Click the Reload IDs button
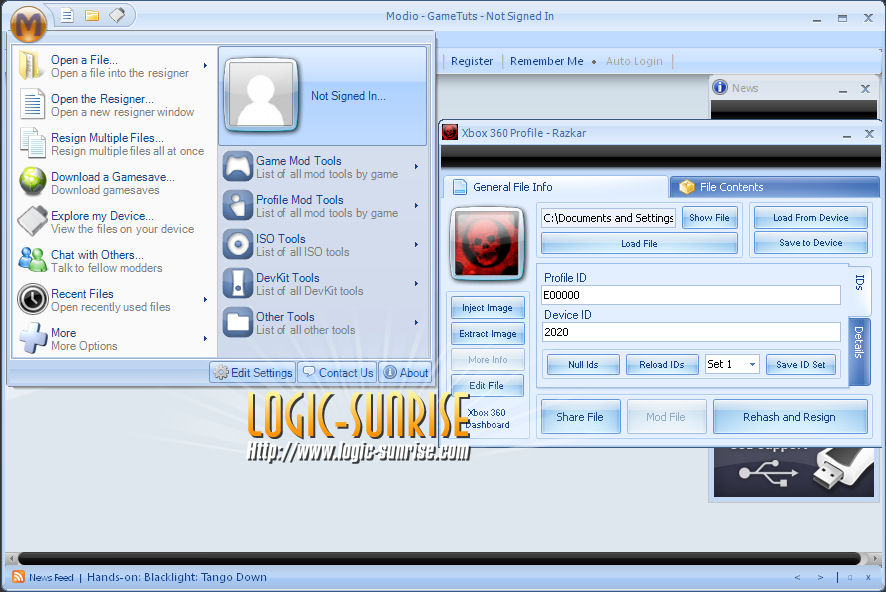This screenshot has width=886, height=592. tap(662, 364)
